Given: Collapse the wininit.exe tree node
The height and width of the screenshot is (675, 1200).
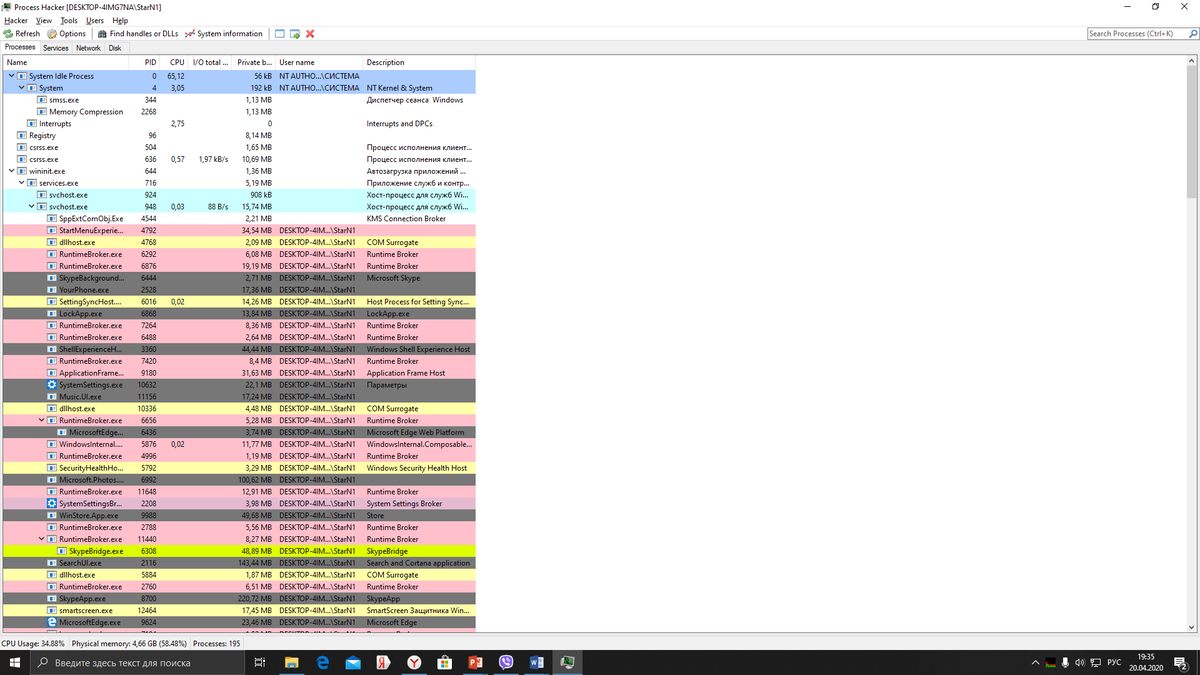Looking at the screenshot, I should (x=11, y=171).
